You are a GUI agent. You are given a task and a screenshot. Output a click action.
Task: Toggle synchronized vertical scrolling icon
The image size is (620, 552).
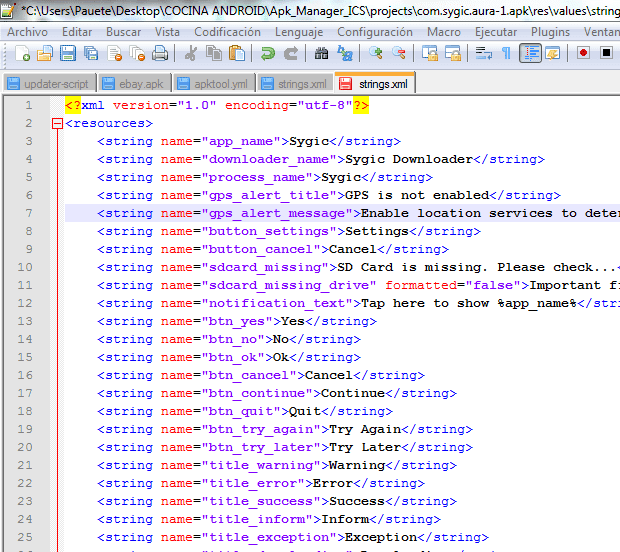(x=429, y=53)
